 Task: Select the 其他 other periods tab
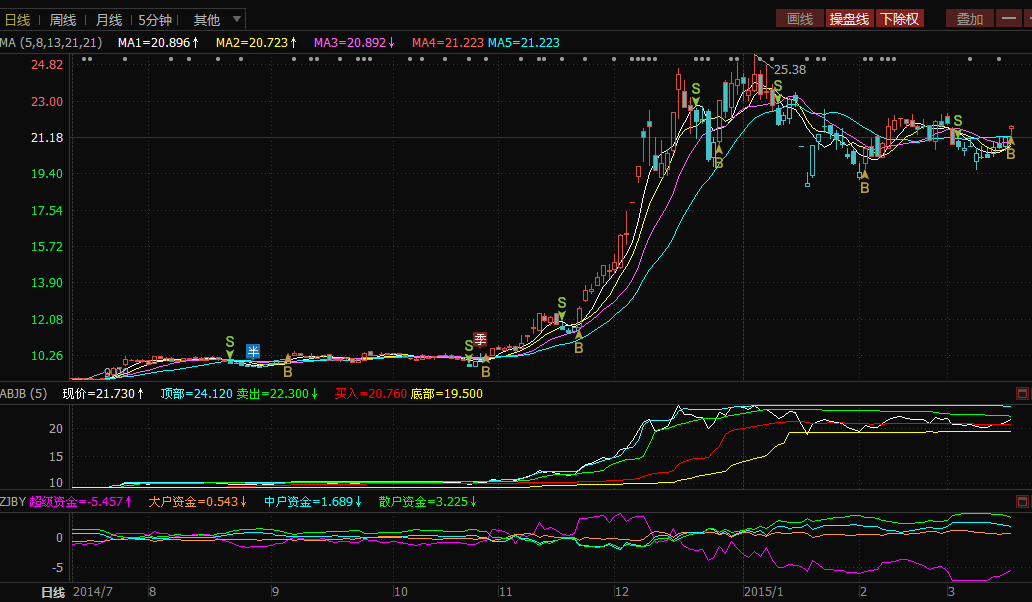207,20
